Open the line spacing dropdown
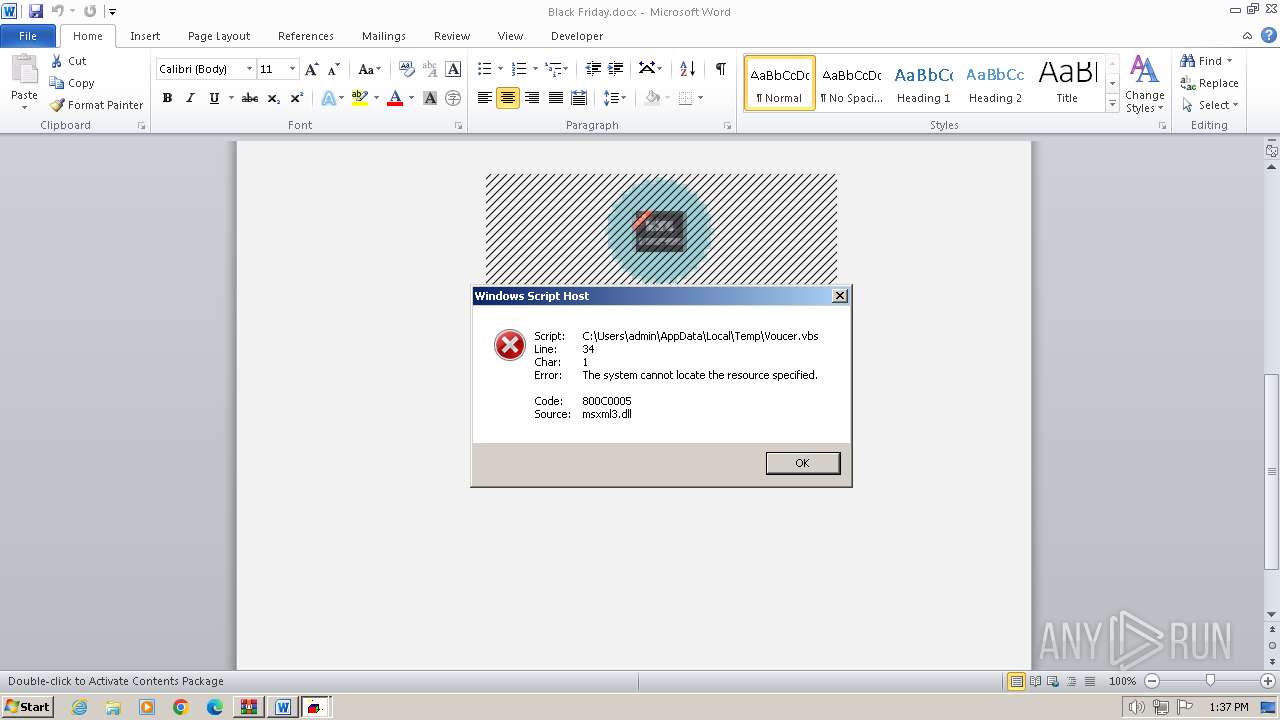Screen dimensions: 1280x720 615,98
